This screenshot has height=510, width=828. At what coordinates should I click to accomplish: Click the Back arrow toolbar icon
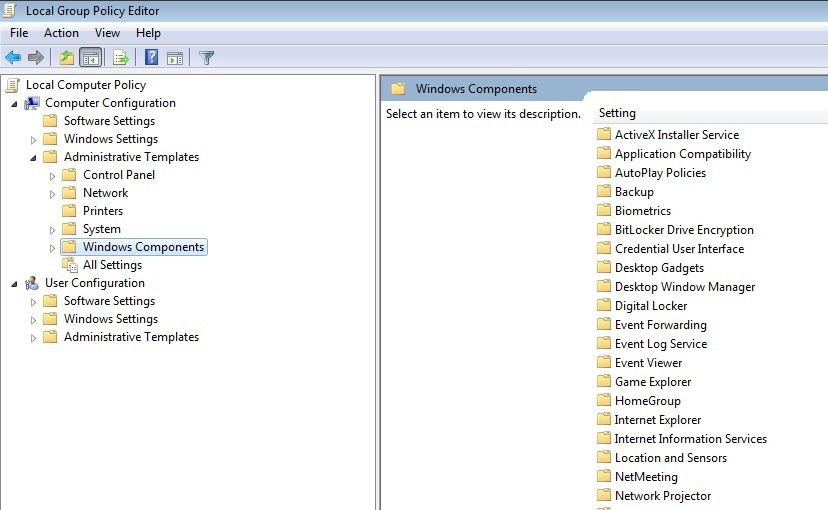click(x=13, y=57)
